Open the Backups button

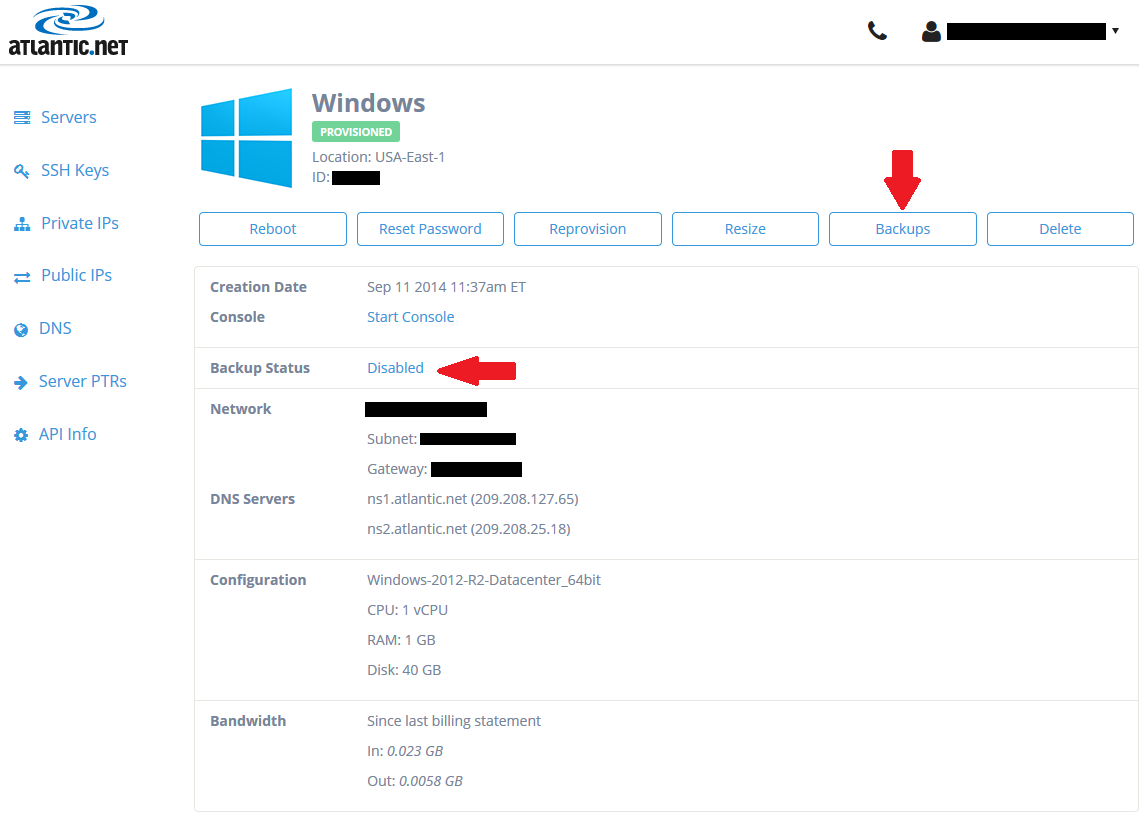pos(903,229)
